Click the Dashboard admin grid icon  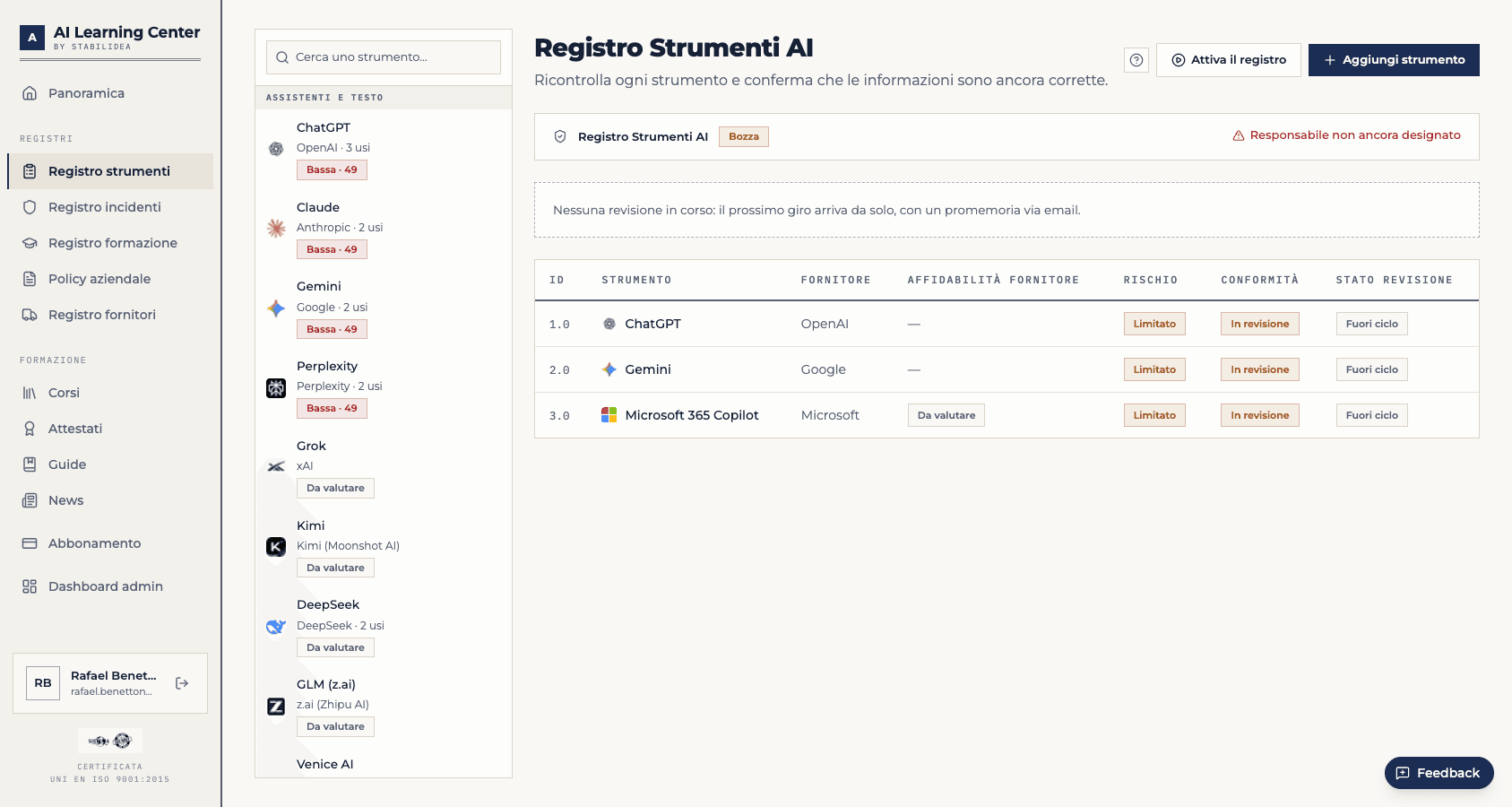coord(30,586)
